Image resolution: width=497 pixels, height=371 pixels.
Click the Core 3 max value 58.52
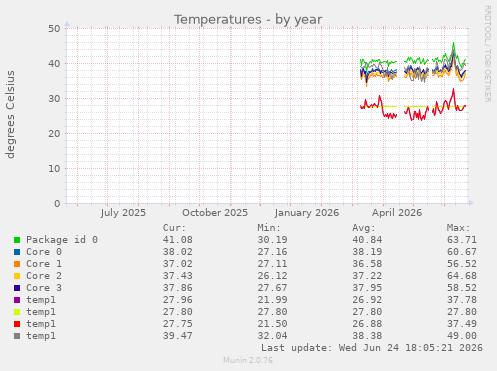click(x=462, y=288)
